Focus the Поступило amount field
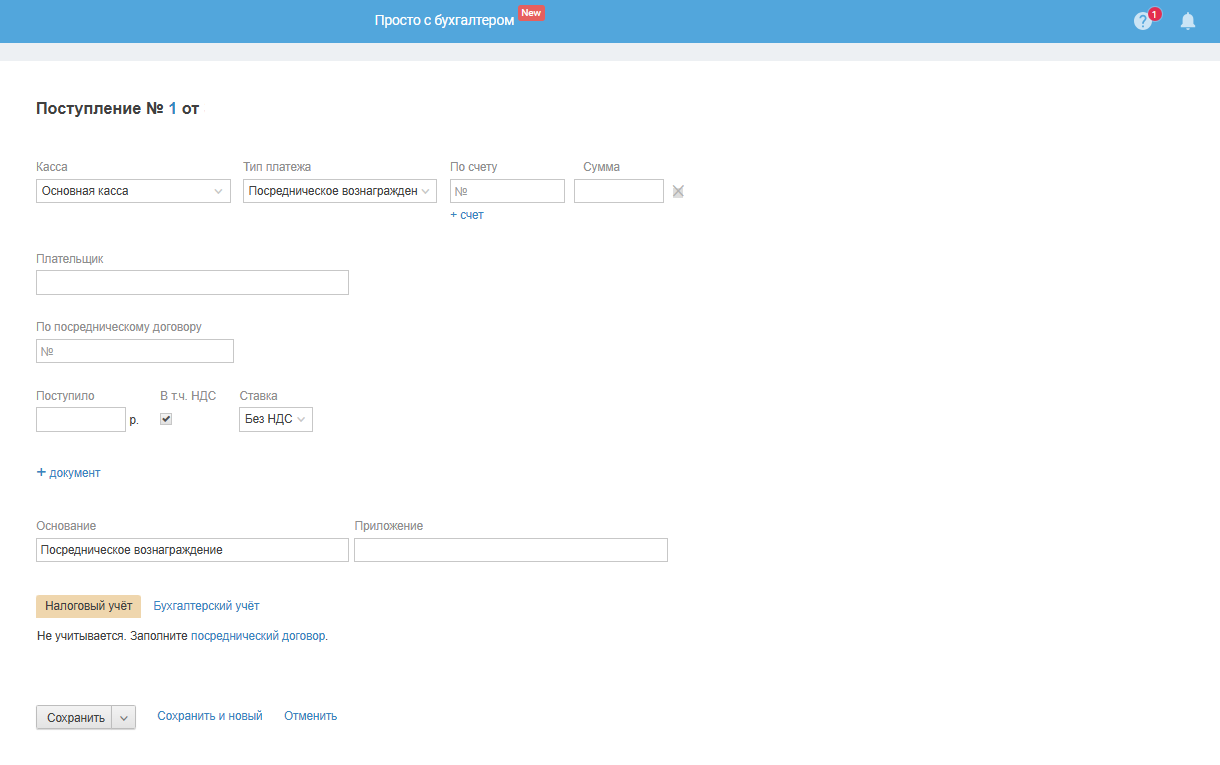Screen dimensions: 1220x765 pos(81,419)
